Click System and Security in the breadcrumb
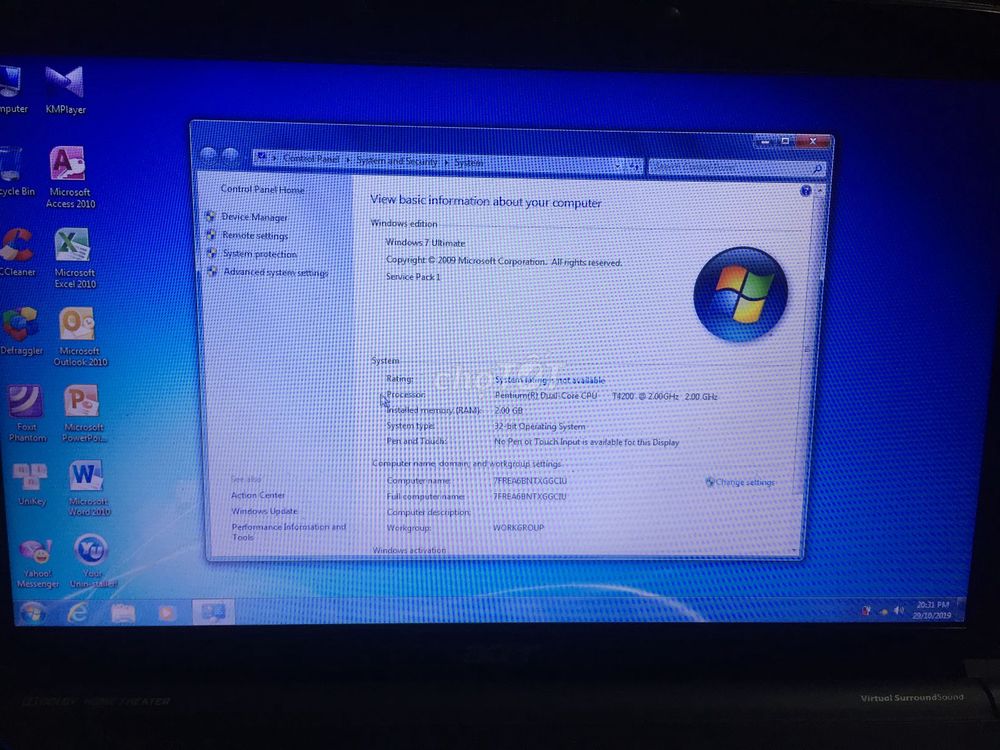Image resolution: width=1000 pixels, height=750 pixels. [396, 161]
